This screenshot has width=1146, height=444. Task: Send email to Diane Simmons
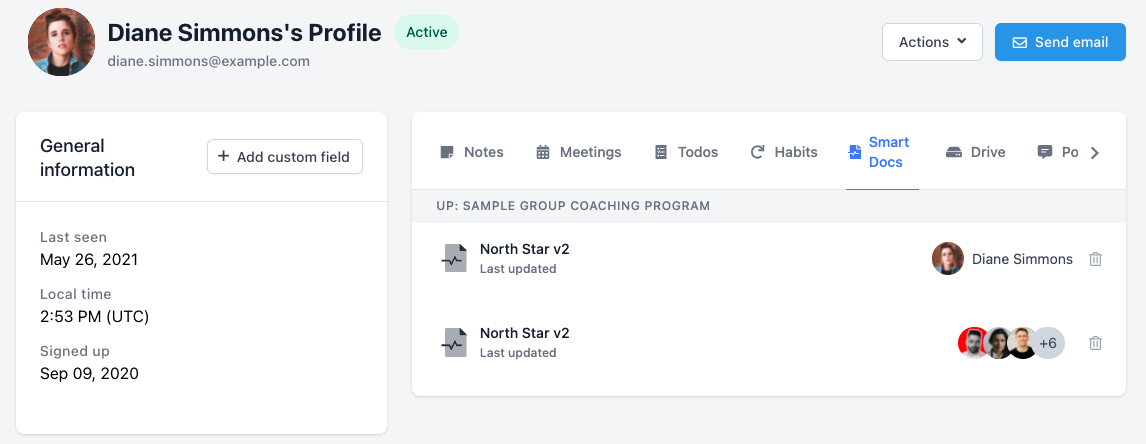click(x=1060, y=42)
